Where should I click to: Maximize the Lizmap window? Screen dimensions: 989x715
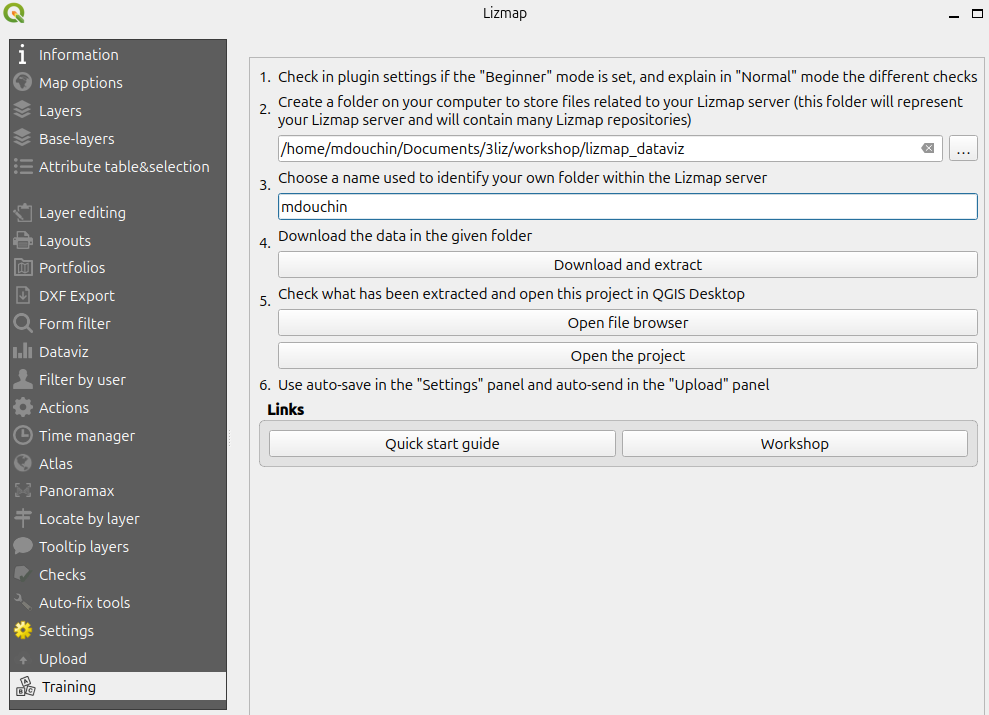pyautogui.click(x=977, y=13)
